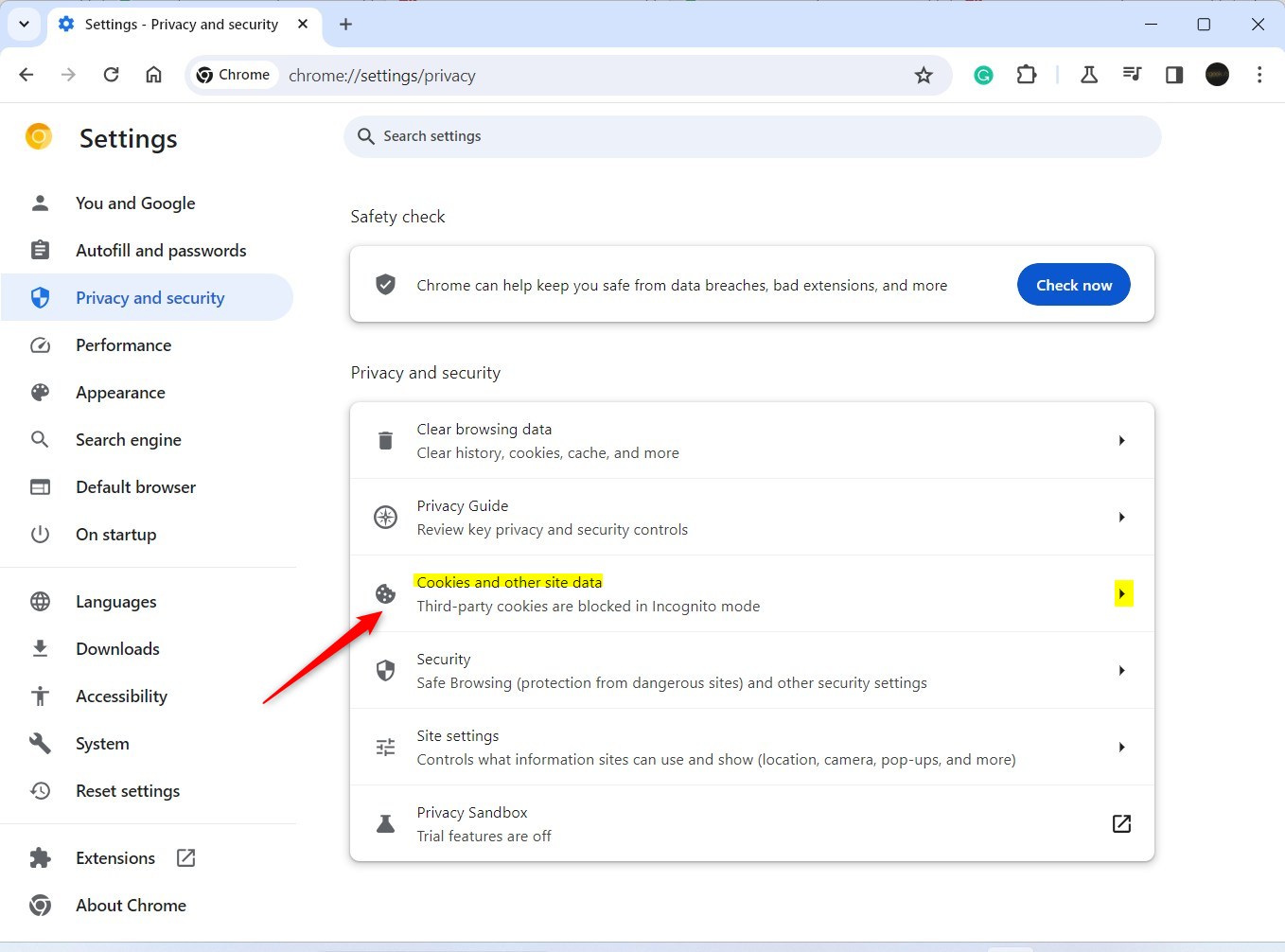Show the side panel icon
The height and width of the screenshot is (952, 1285).
(1173, 75)
